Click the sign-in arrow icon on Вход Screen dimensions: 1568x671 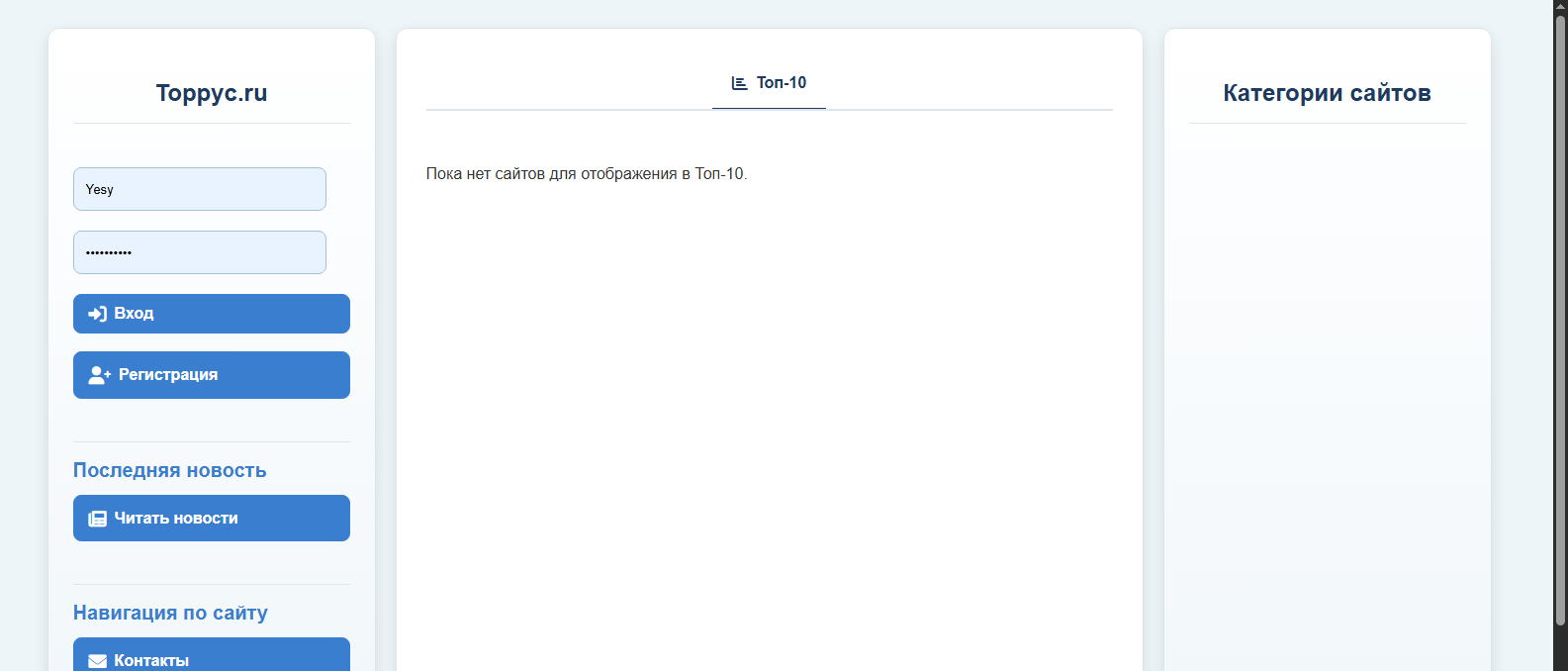pos(97,314)
